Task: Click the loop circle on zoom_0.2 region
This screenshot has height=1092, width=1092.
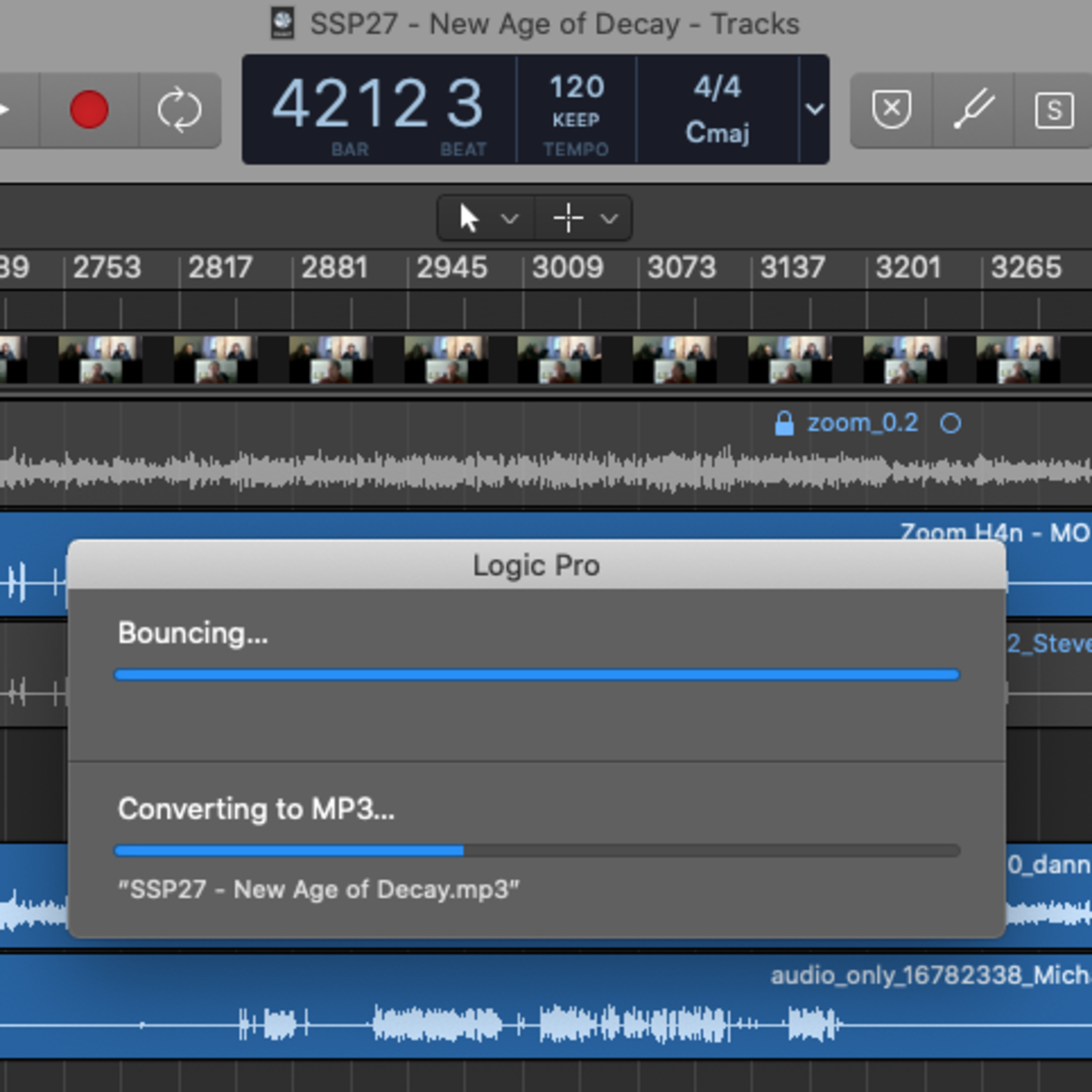Action: (x=950, y=423)
